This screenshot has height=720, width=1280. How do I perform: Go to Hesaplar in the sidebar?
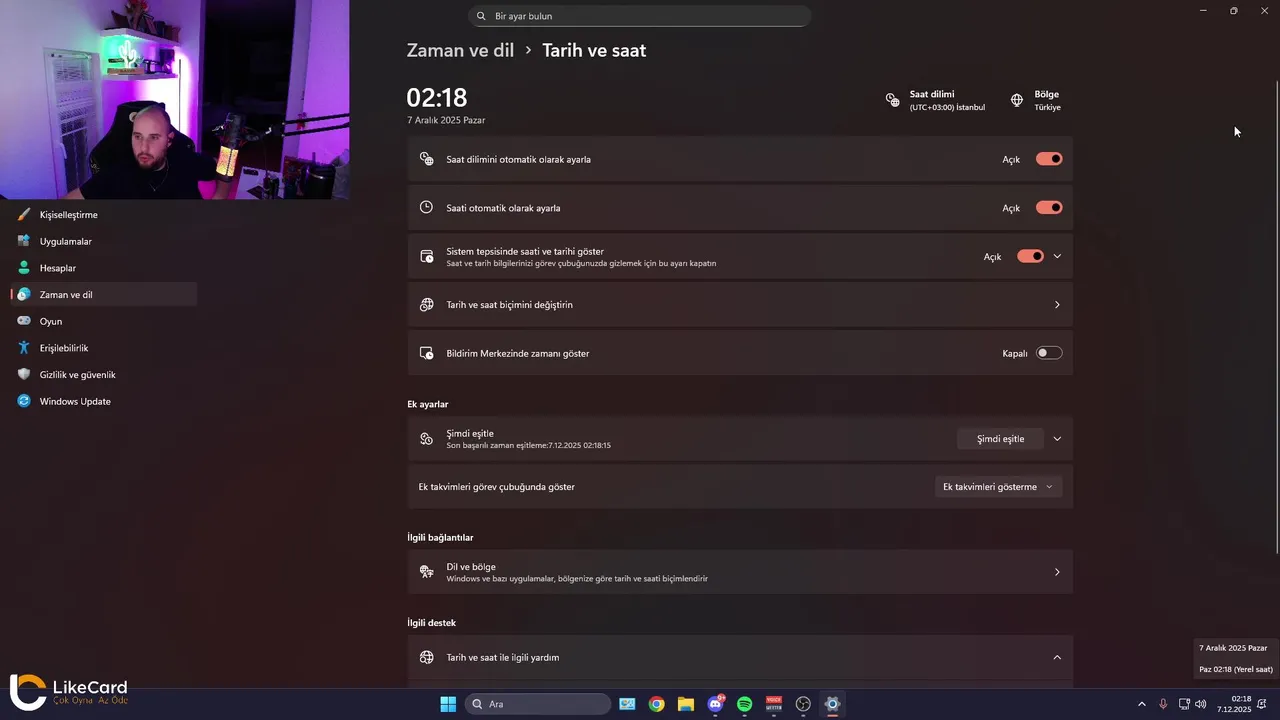point(104,268)
